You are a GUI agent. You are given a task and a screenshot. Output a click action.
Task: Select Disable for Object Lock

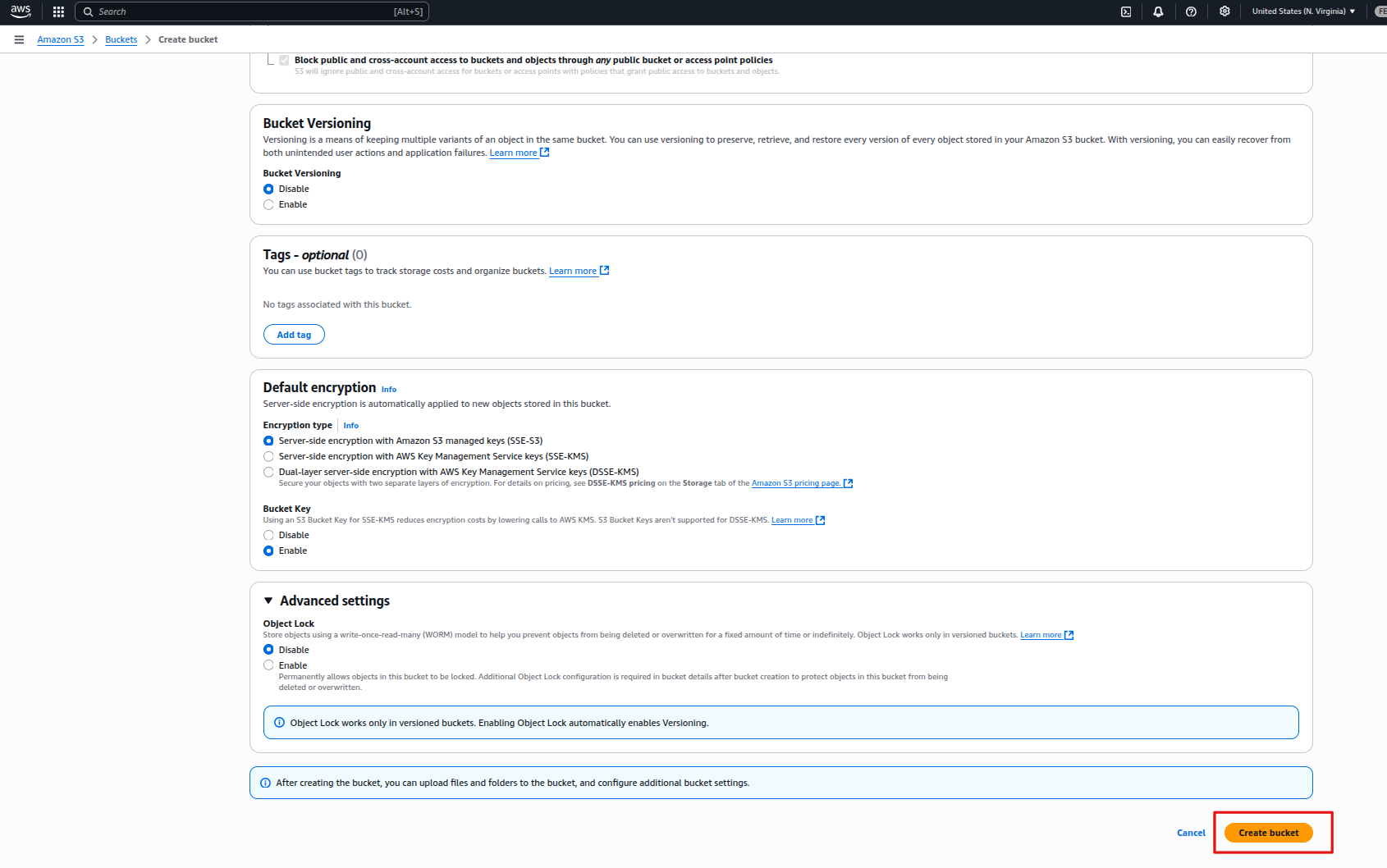tap(268, 650)
